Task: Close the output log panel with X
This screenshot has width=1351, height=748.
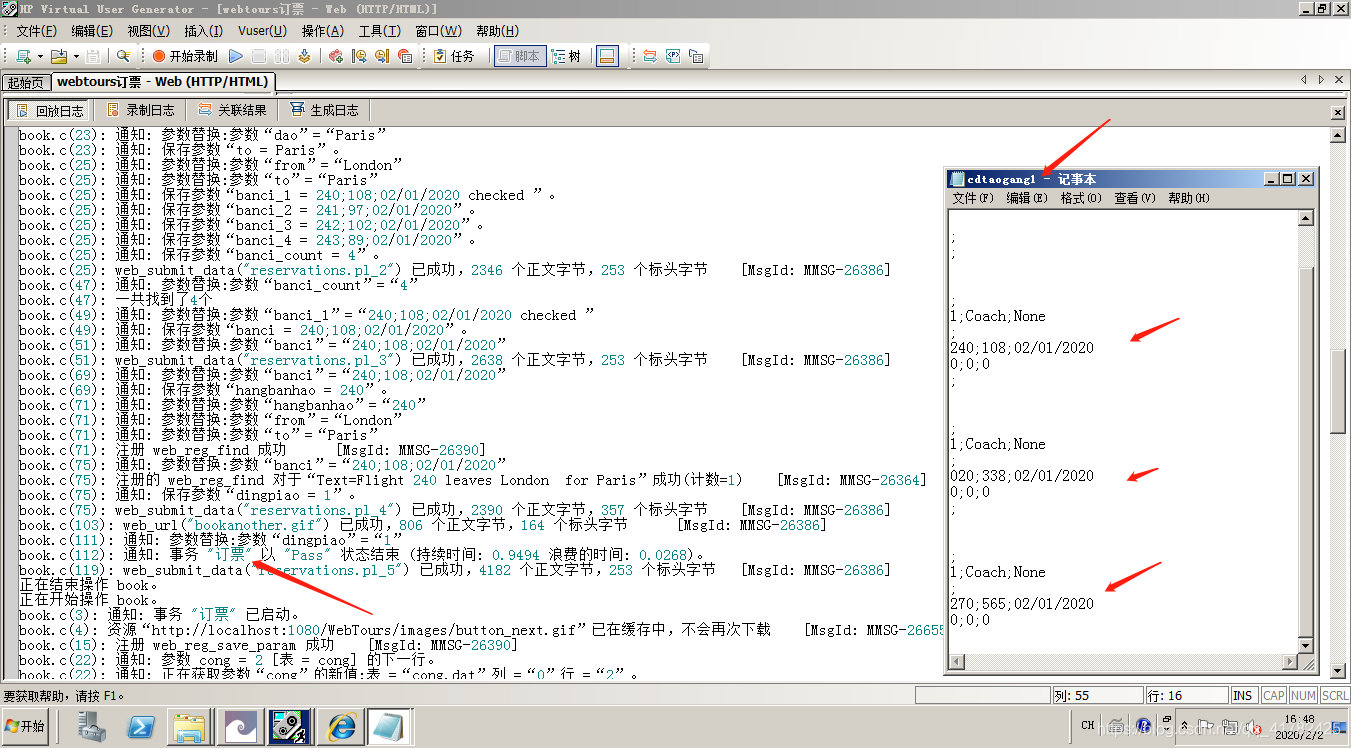Action: pos(1338,113)
